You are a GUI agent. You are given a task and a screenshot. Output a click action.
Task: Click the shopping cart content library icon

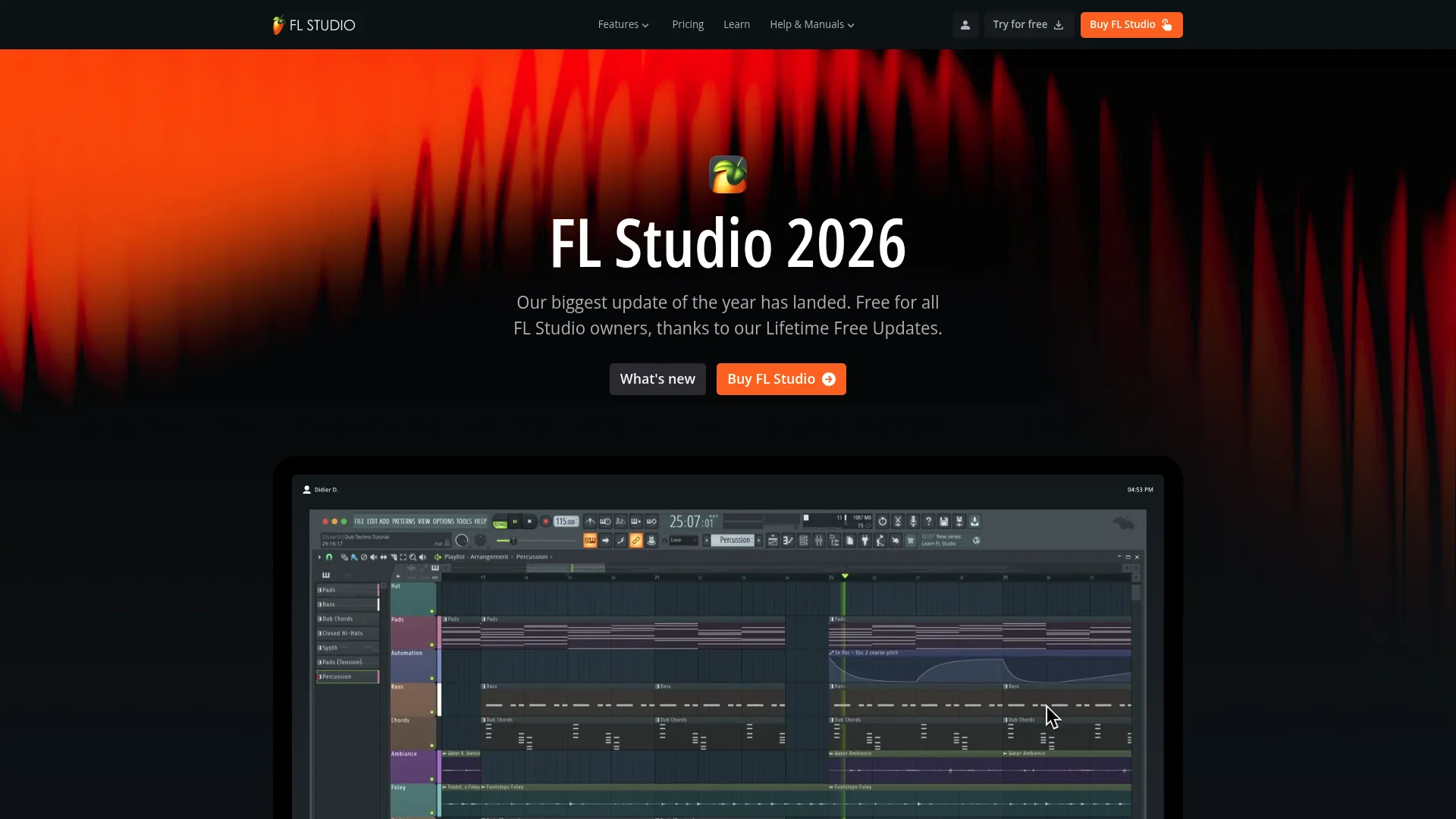coord(911,540)
